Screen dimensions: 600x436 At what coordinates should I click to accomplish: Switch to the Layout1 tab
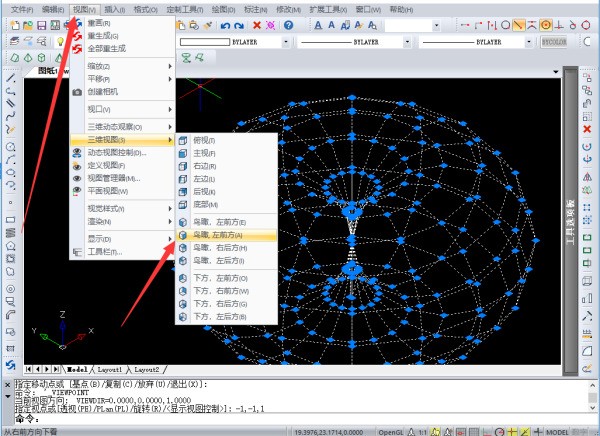[x=112, y=369]
